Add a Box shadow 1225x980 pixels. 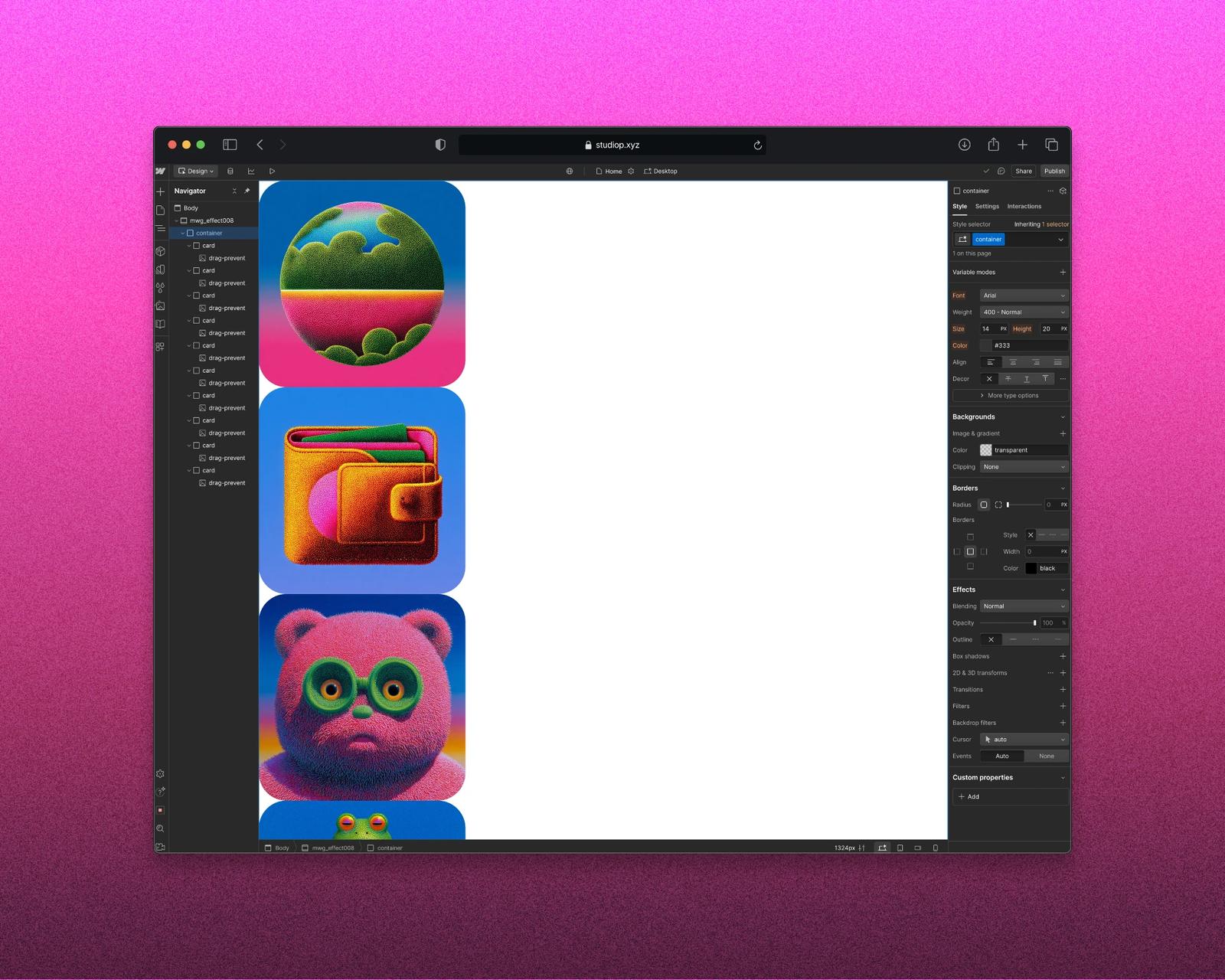pos(1063,656)
